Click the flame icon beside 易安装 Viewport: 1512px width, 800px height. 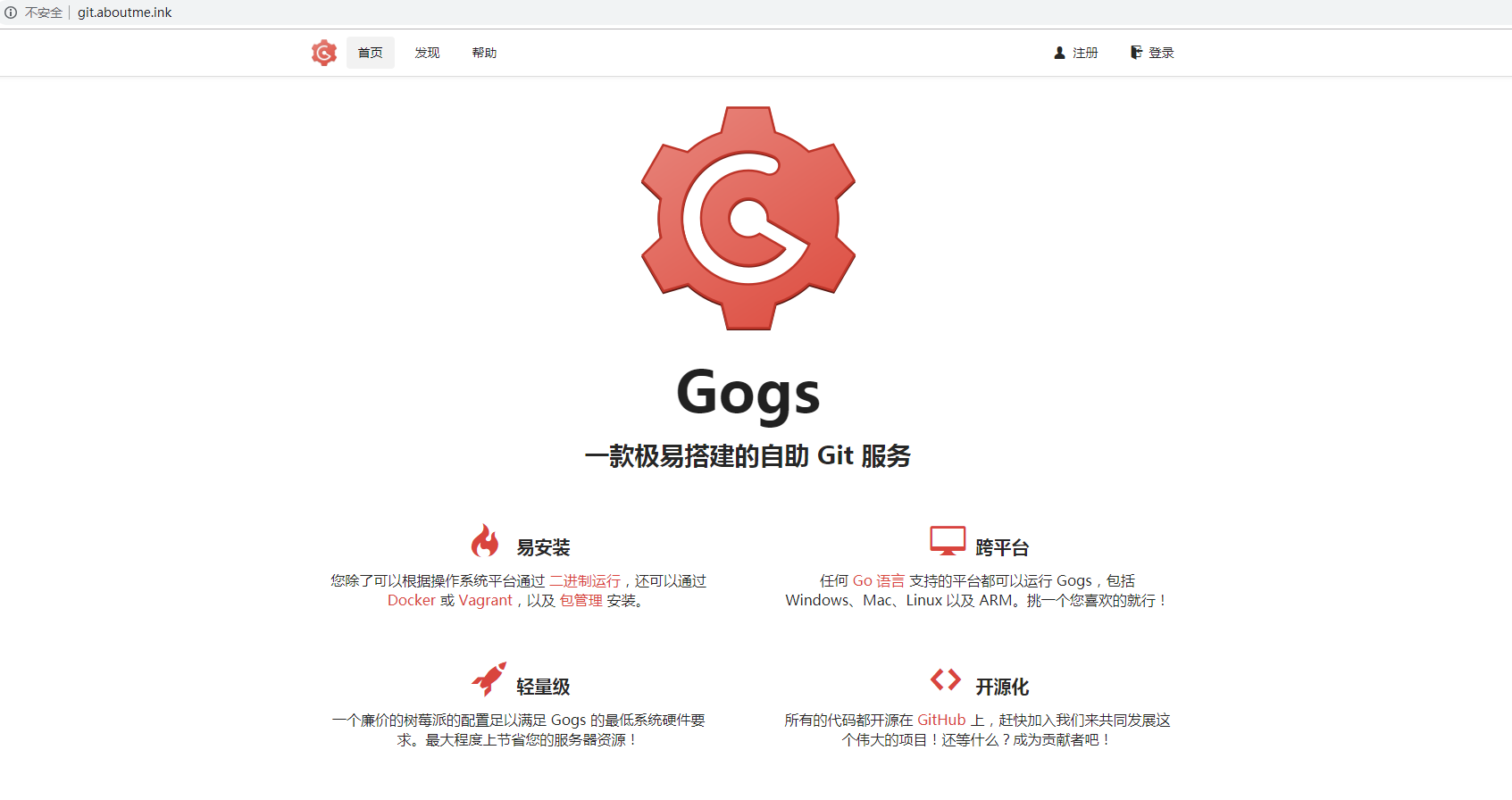tap(485, 540)
